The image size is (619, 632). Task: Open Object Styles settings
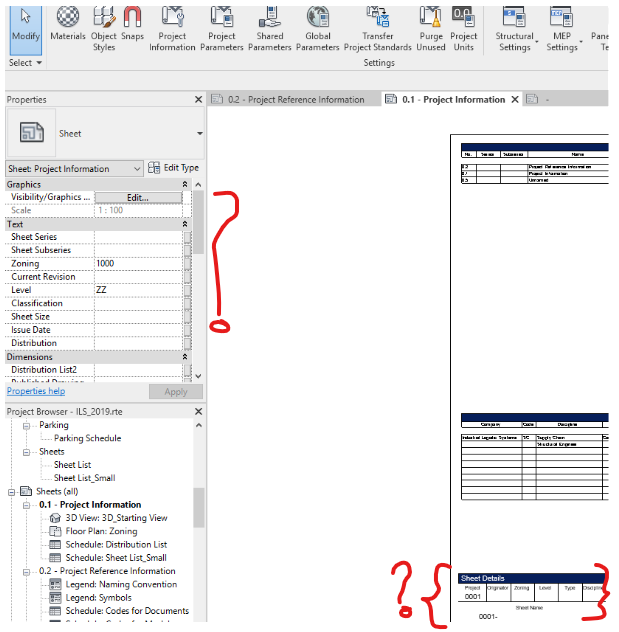[104, 29]
